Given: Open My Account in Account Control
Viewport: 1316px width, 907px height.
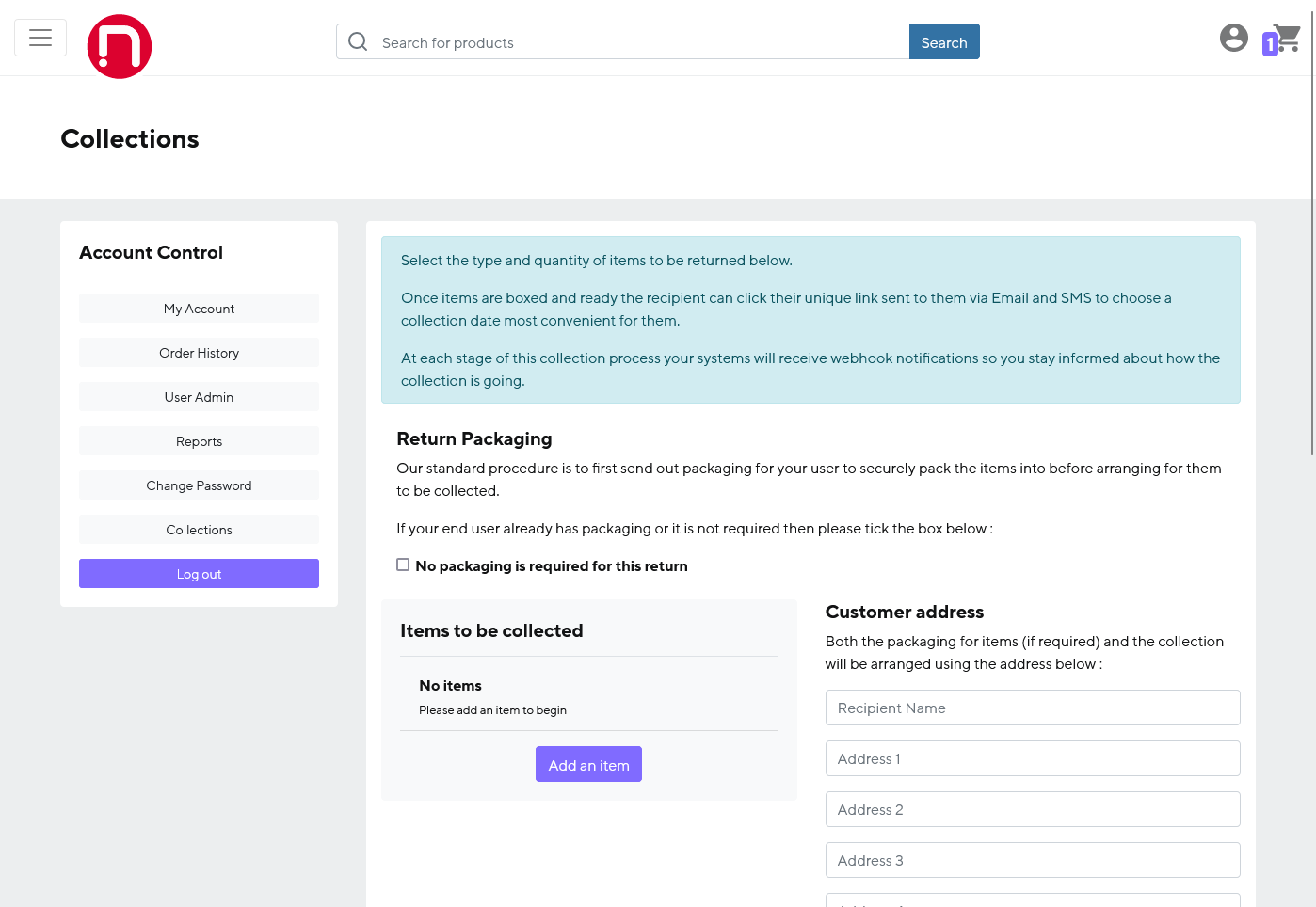Looking at the screenshot, I should pos(199,309).
